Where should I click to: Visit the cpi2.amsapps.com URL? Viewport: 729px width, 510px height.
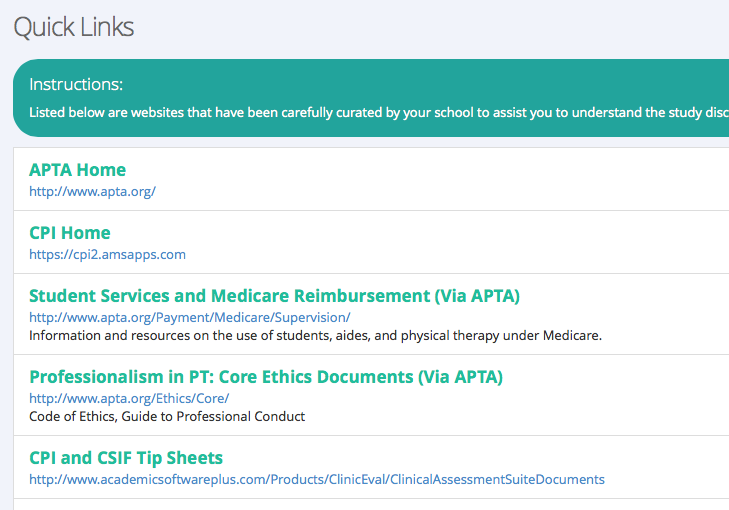click(107, 254)
